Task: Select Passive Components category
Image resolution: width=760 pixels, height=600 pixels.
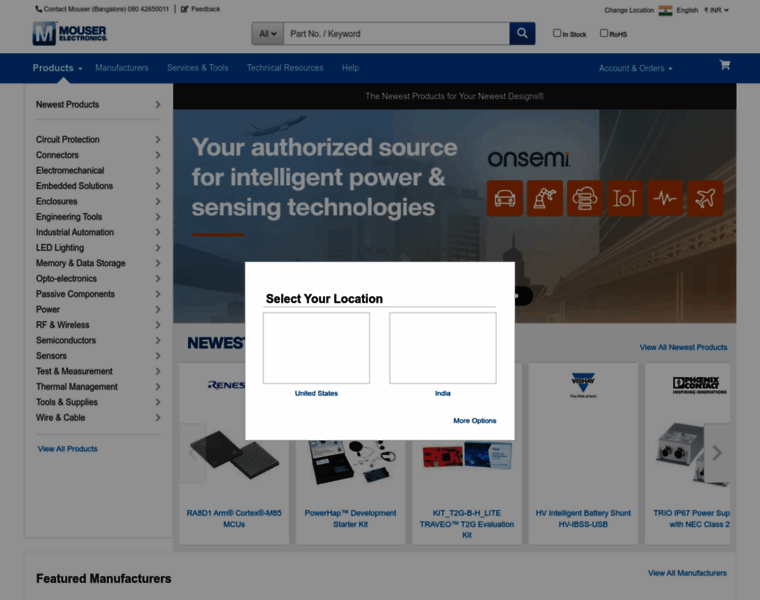Action: 75,294
